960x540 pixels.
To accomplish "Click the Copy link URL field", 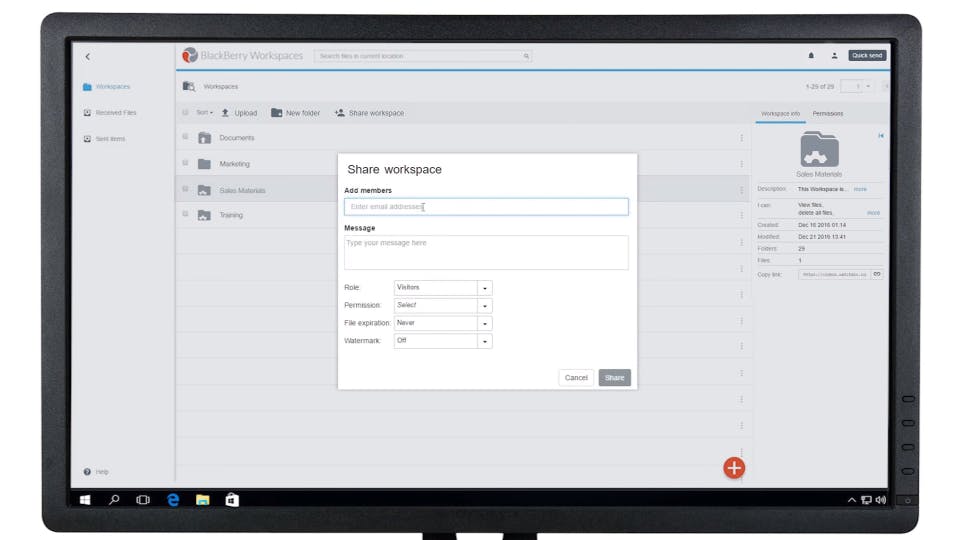I will 835,274.
